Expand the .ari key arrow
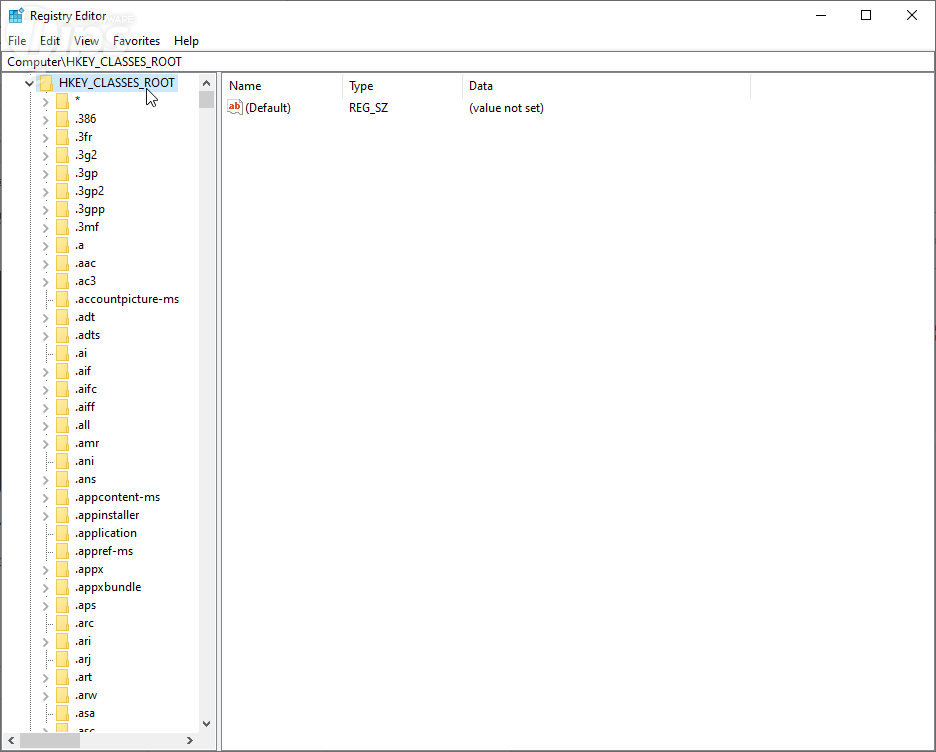The width and height of the screenshot is (936, 752). (45, 642)
